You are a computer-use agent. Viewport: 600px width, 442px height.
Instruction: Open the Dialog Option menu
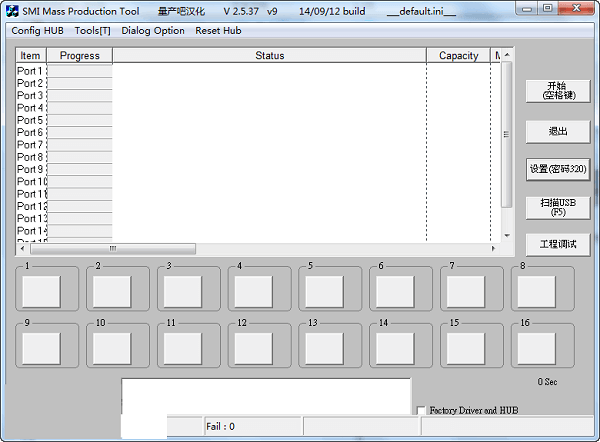(x=153, y=30)
